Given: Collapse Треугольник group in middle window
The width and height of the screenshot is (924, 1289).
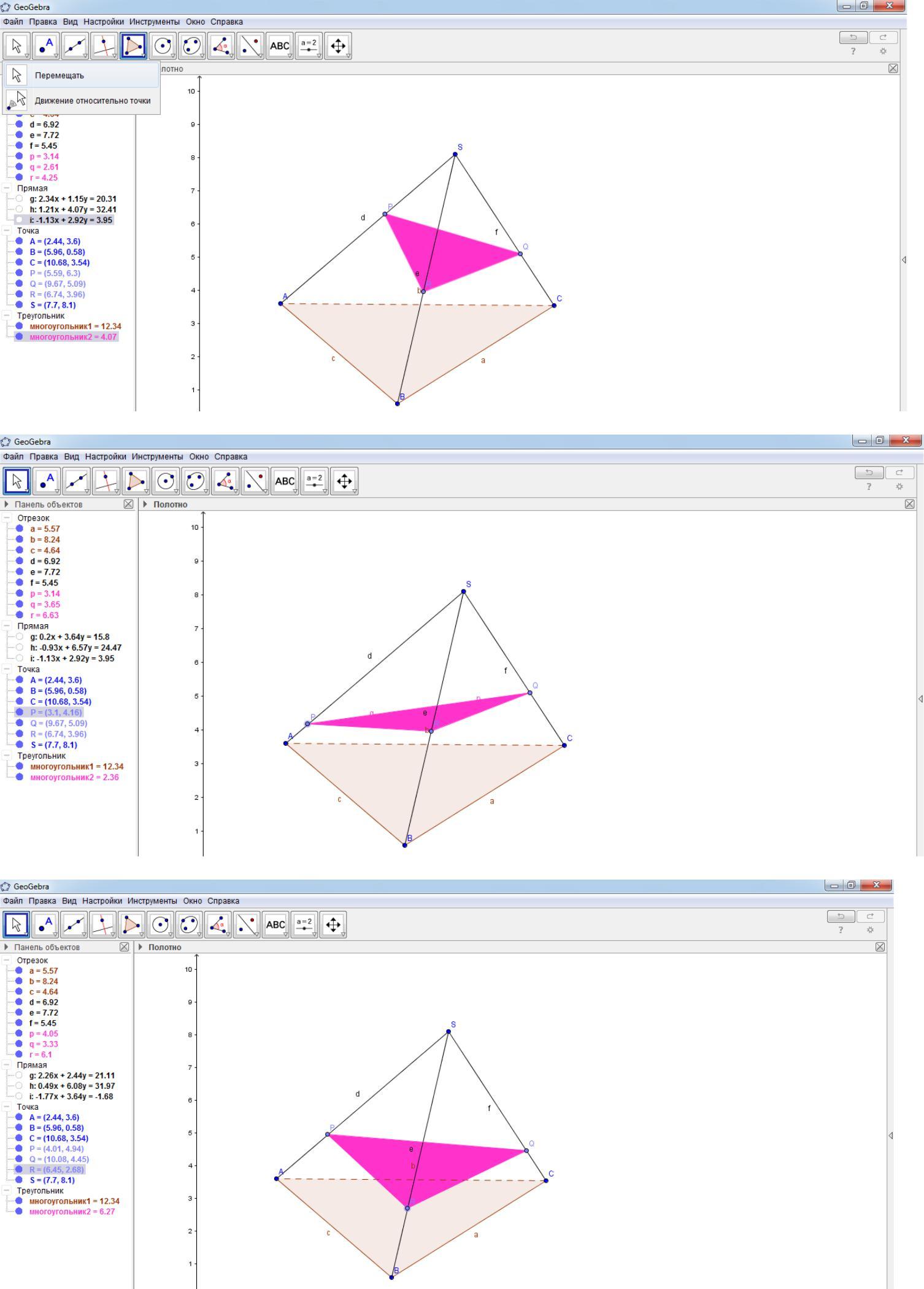Looking at the screenshot, I should (7, 756).
